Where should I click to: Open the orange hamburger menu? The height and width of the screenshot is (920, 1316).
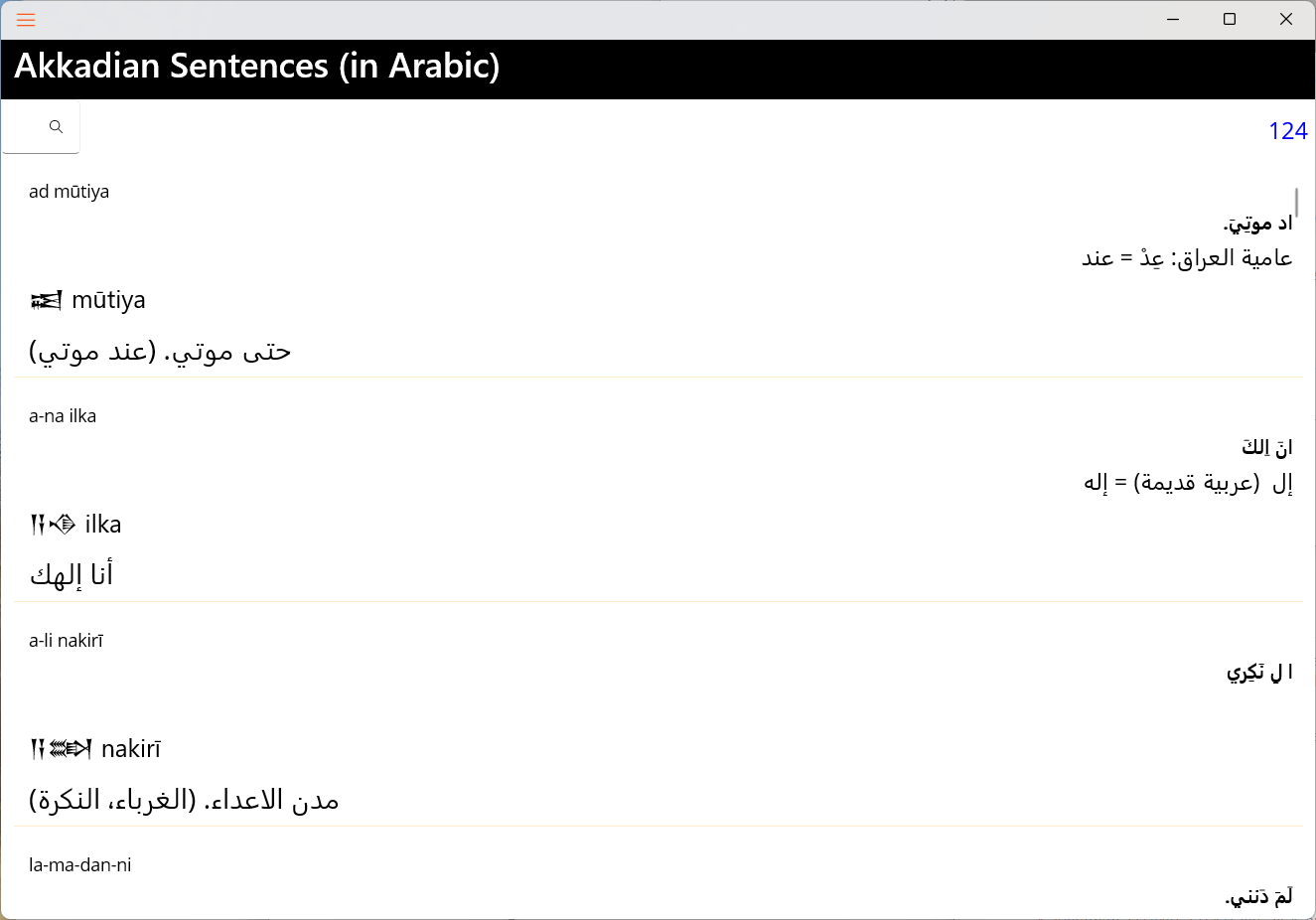(x=26, y=20)
